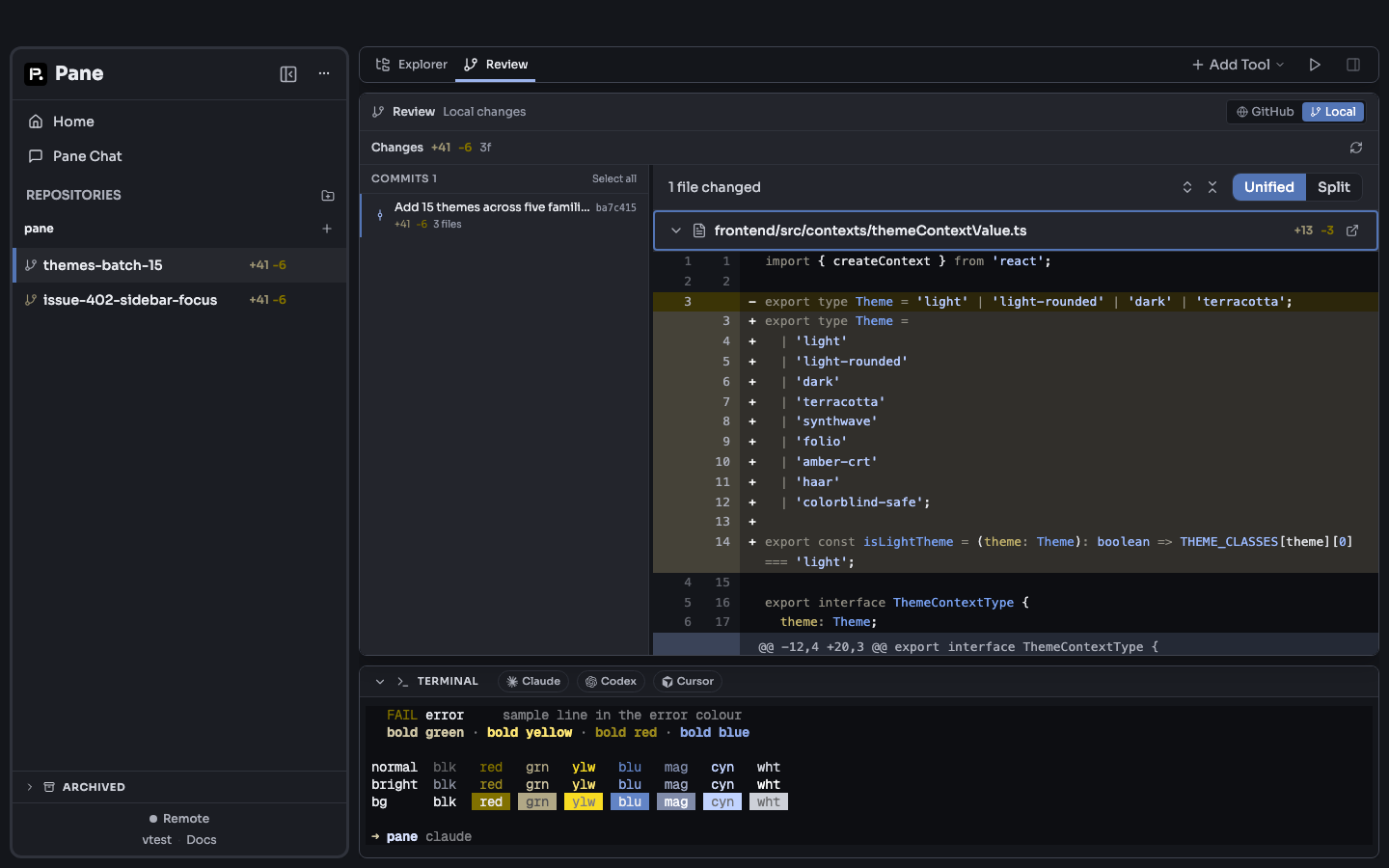Click the 'Changes' summary label
The width and height of the screenshot is (1389, 868).
(x=397, y=148)
